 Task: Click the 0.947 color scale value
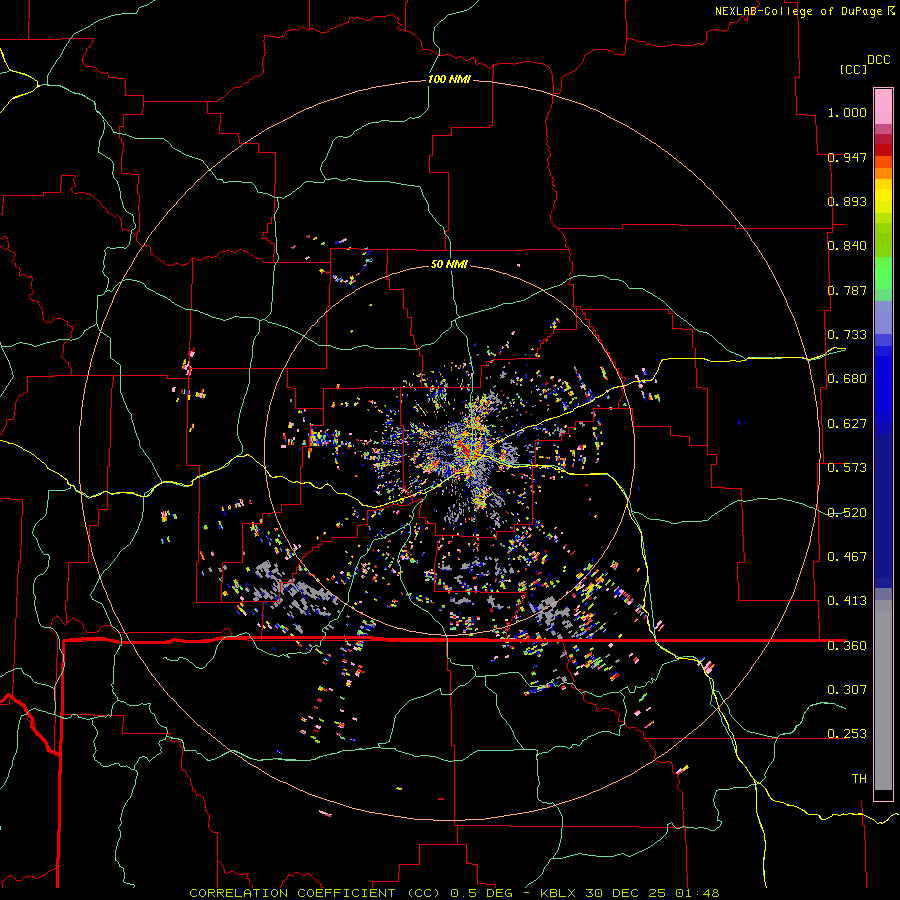tap(847, 157)
